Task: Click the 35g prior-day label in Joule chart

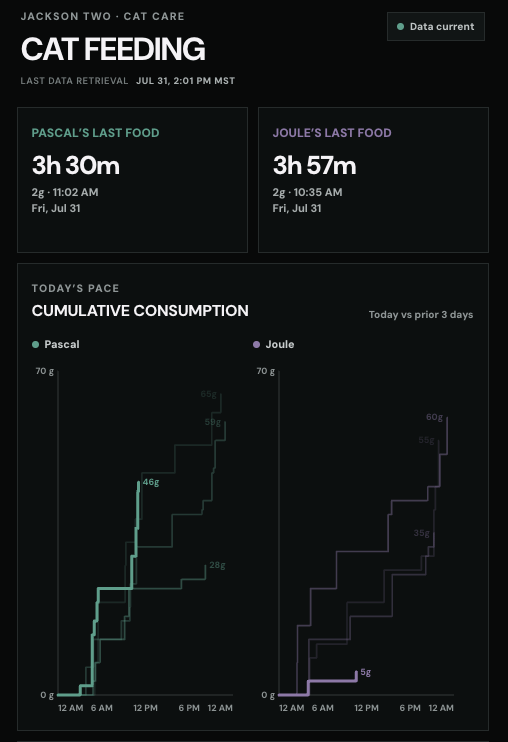Action: click(x=421, y=533)
